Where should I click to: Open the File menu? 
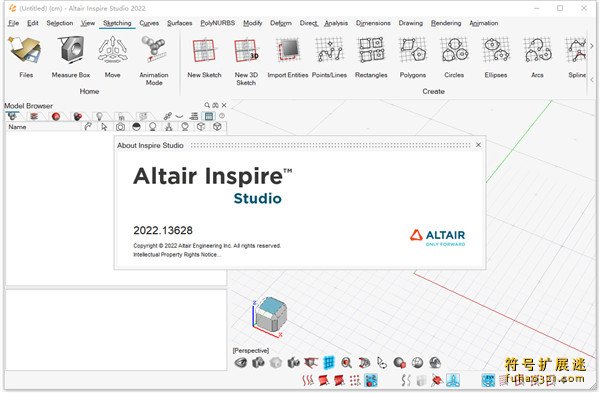point(13,23)
